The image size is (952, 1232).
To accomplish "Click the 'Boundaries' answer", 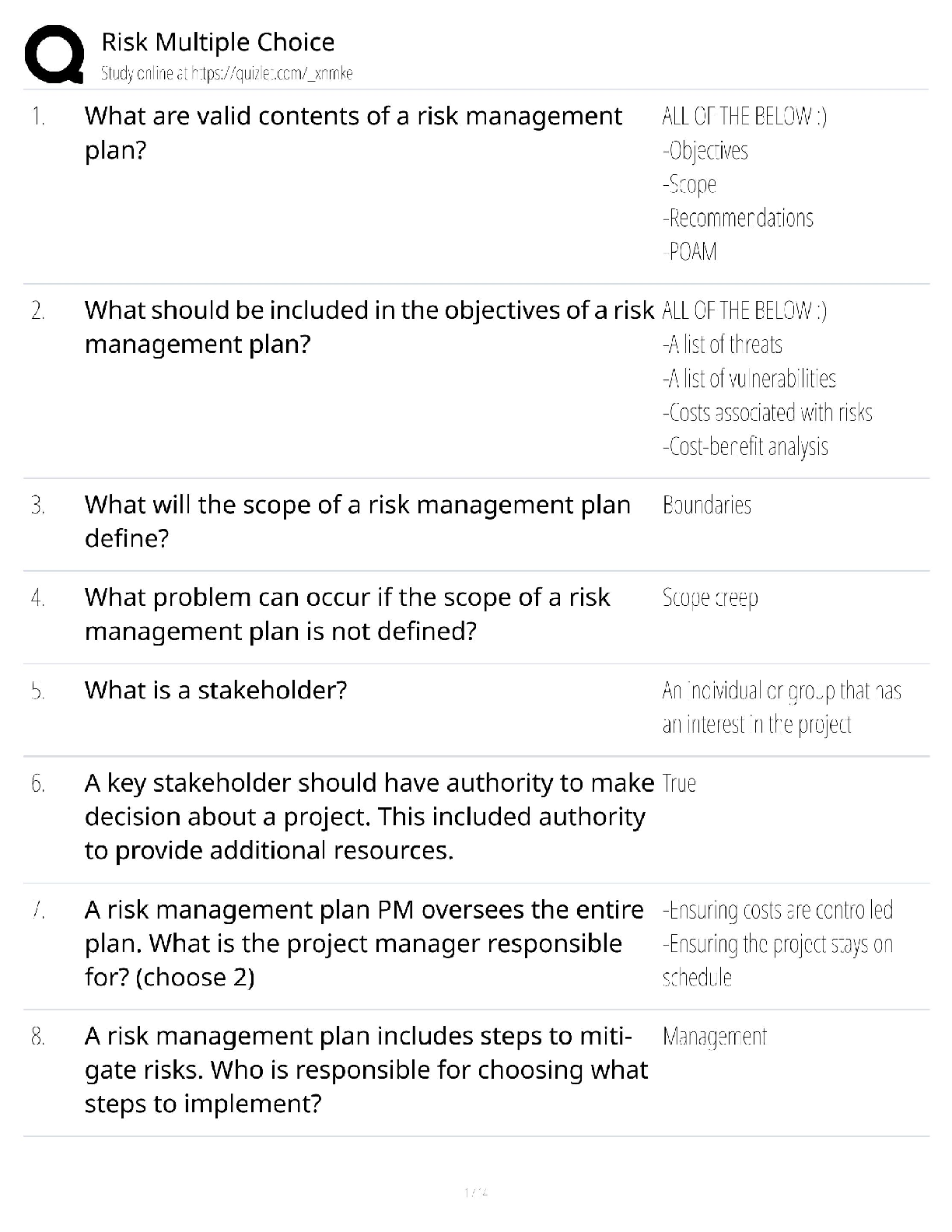I will tap(706, 506).
